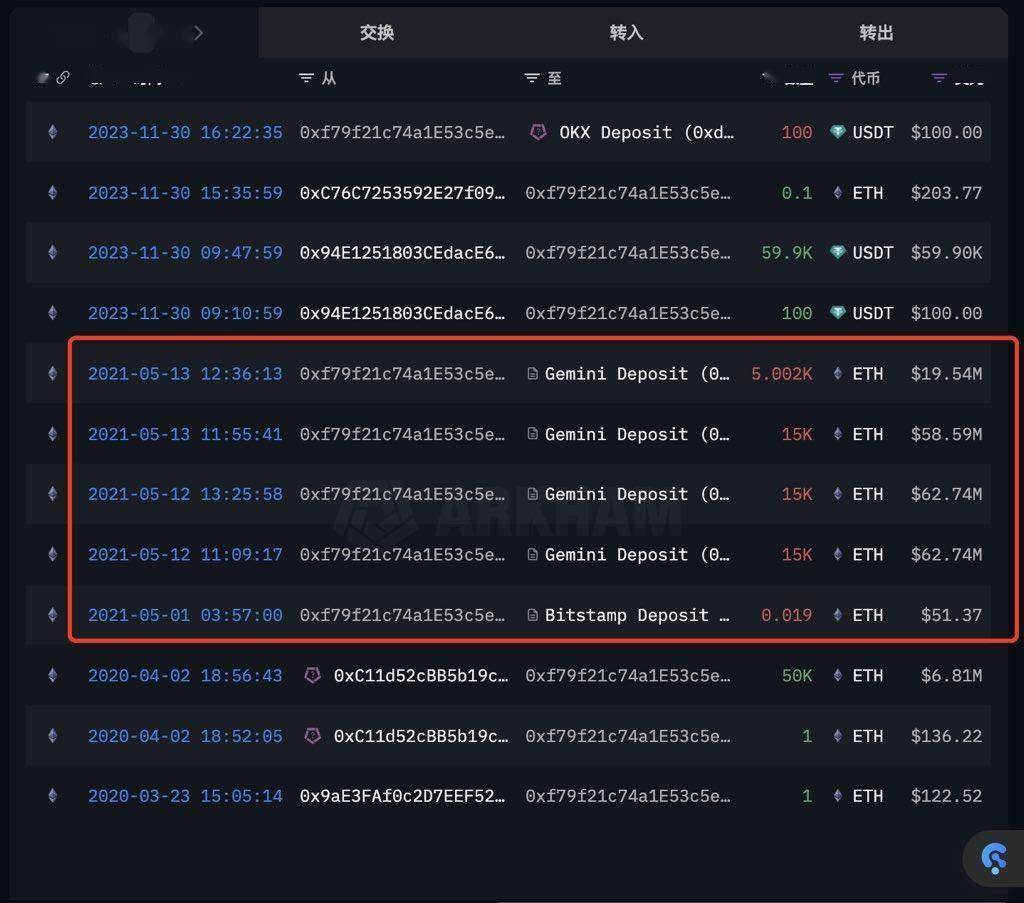Open recipient 0xf79f21c74a1E53c5e… in $203.77 row
This screenshot has height=903, width=1024.
[628, 193]
